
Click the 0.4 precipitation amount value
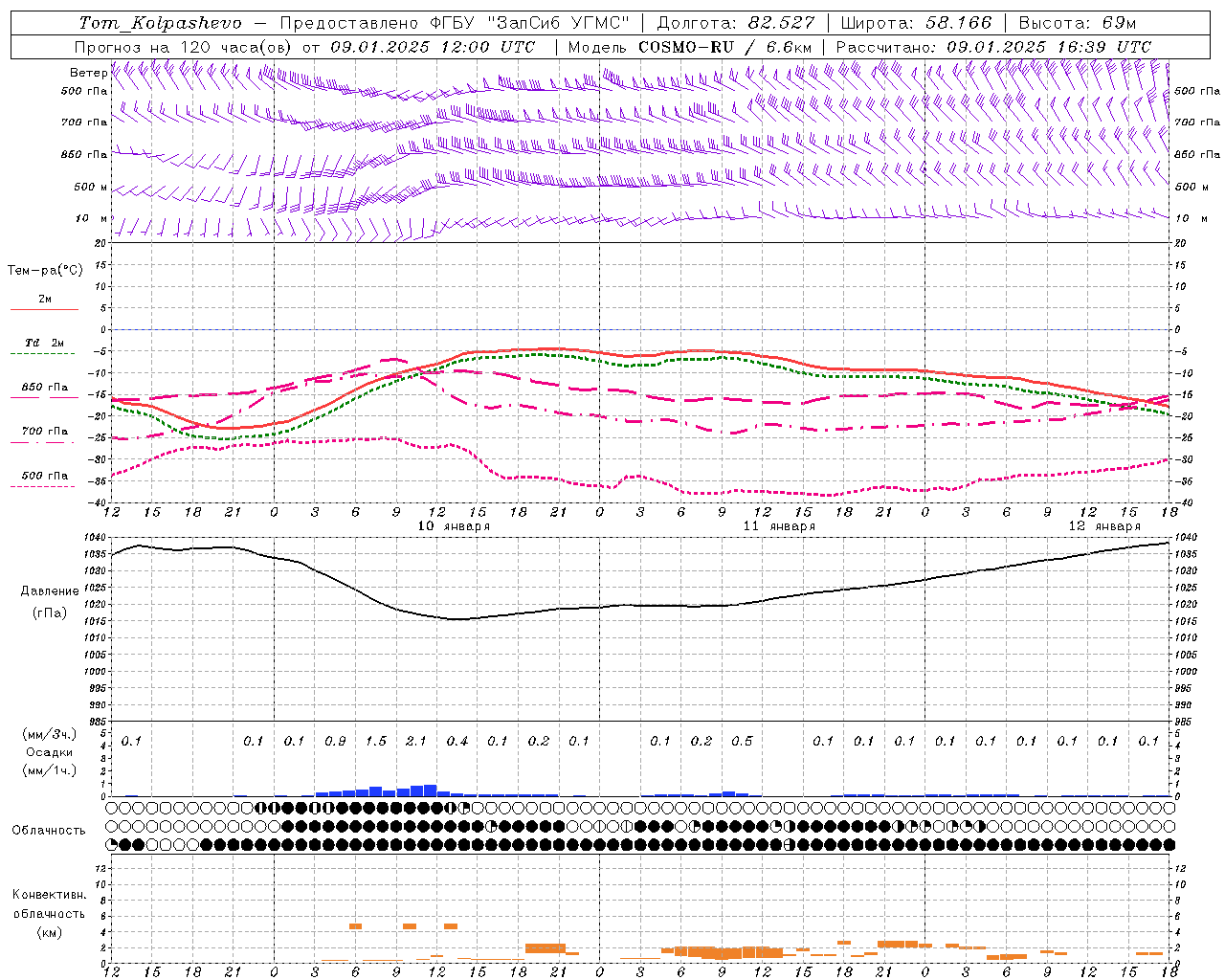(457, 742)
